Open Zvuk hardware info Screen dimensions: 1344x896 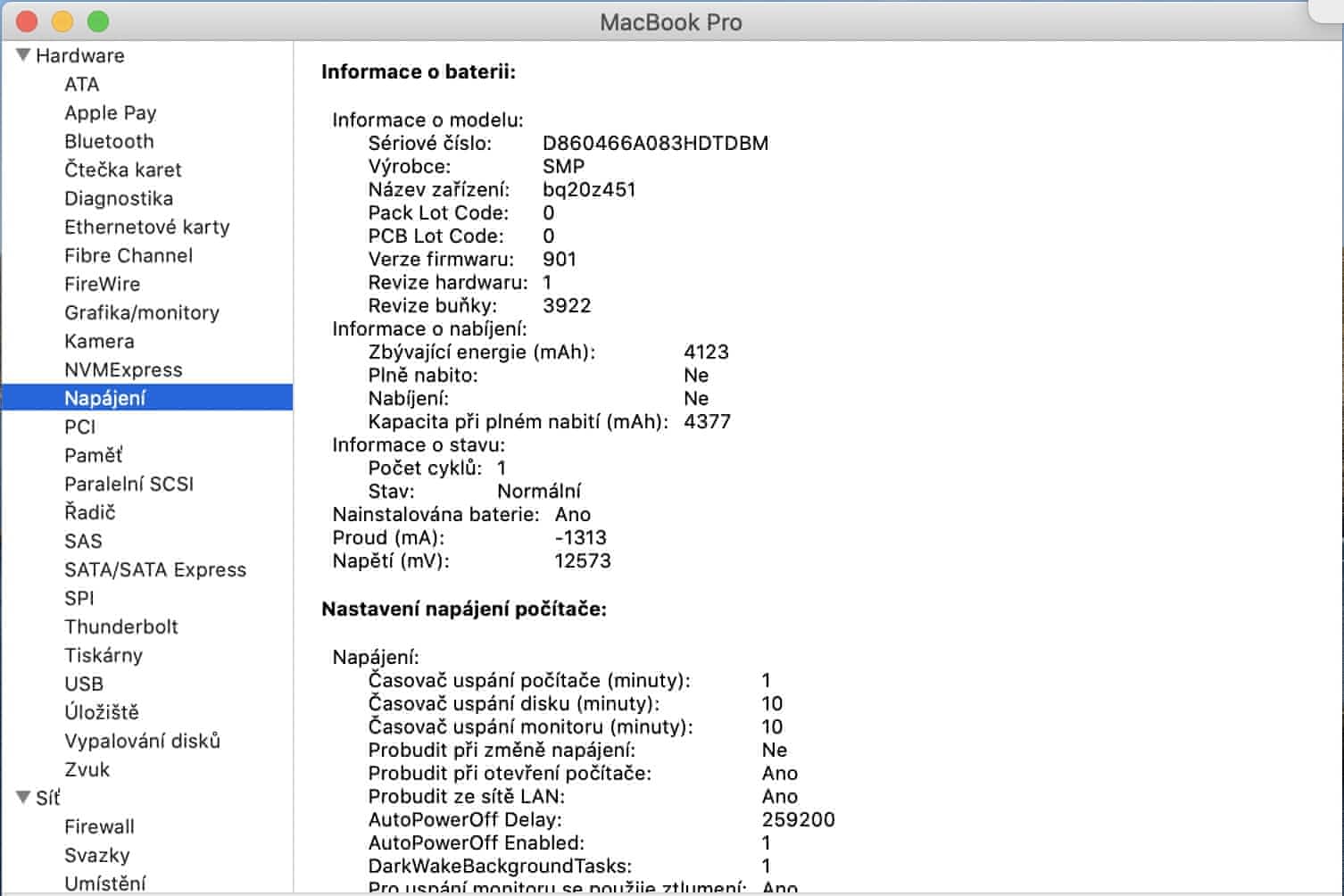pos(87,769)
